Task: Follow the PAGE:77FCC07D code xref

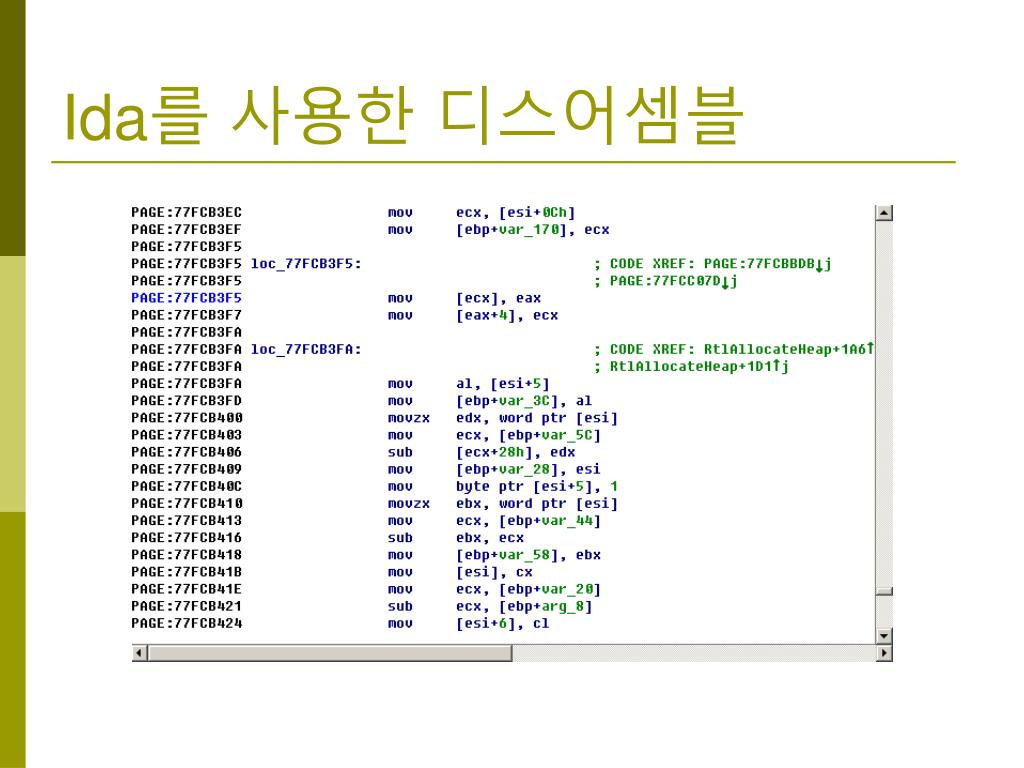Action: (673, 281)
